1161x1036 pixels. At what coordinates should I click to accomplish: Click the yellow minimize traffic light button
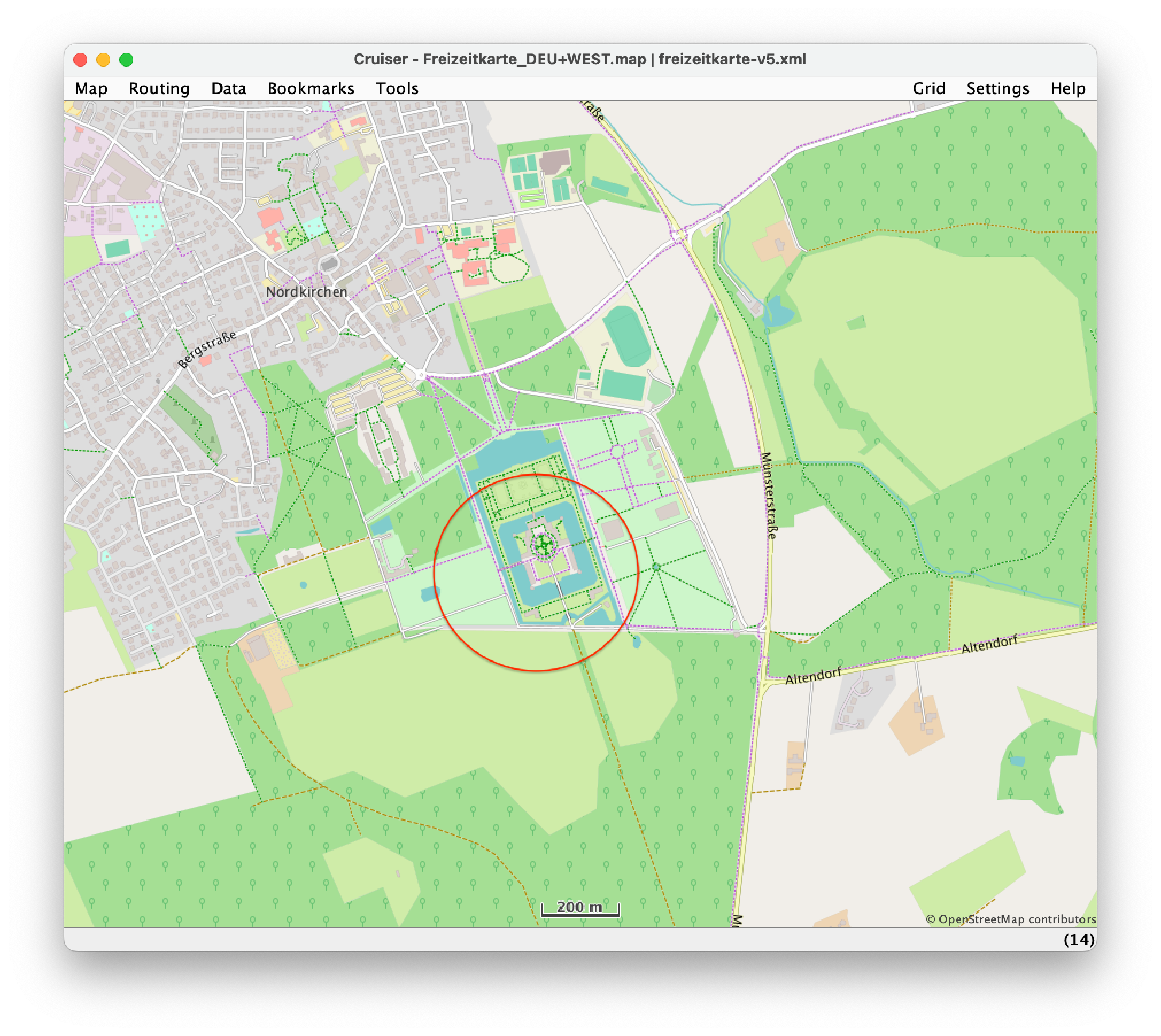pyautogui.click(x=105, y=59)
